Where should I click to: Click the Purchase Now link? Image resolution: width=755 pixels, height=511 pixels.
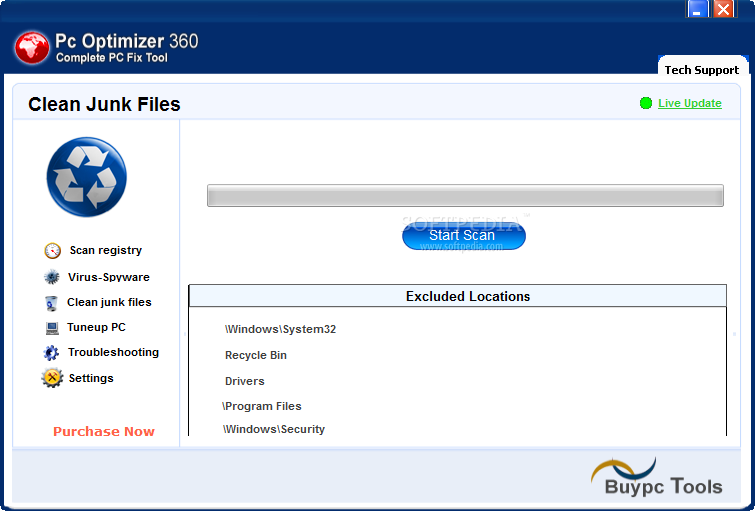point(104,432)
